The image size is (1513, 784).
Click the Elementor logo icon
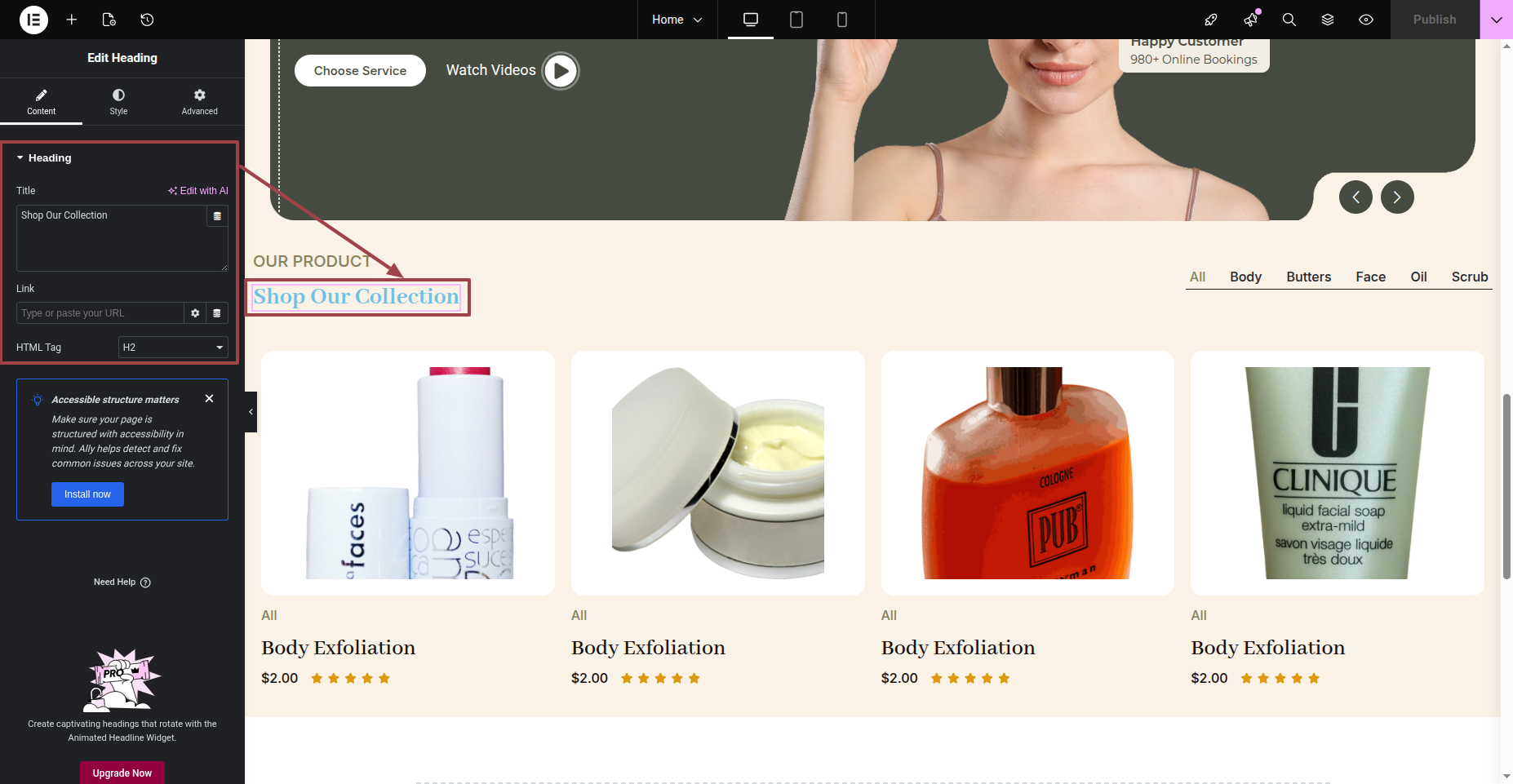coord(33,20)
